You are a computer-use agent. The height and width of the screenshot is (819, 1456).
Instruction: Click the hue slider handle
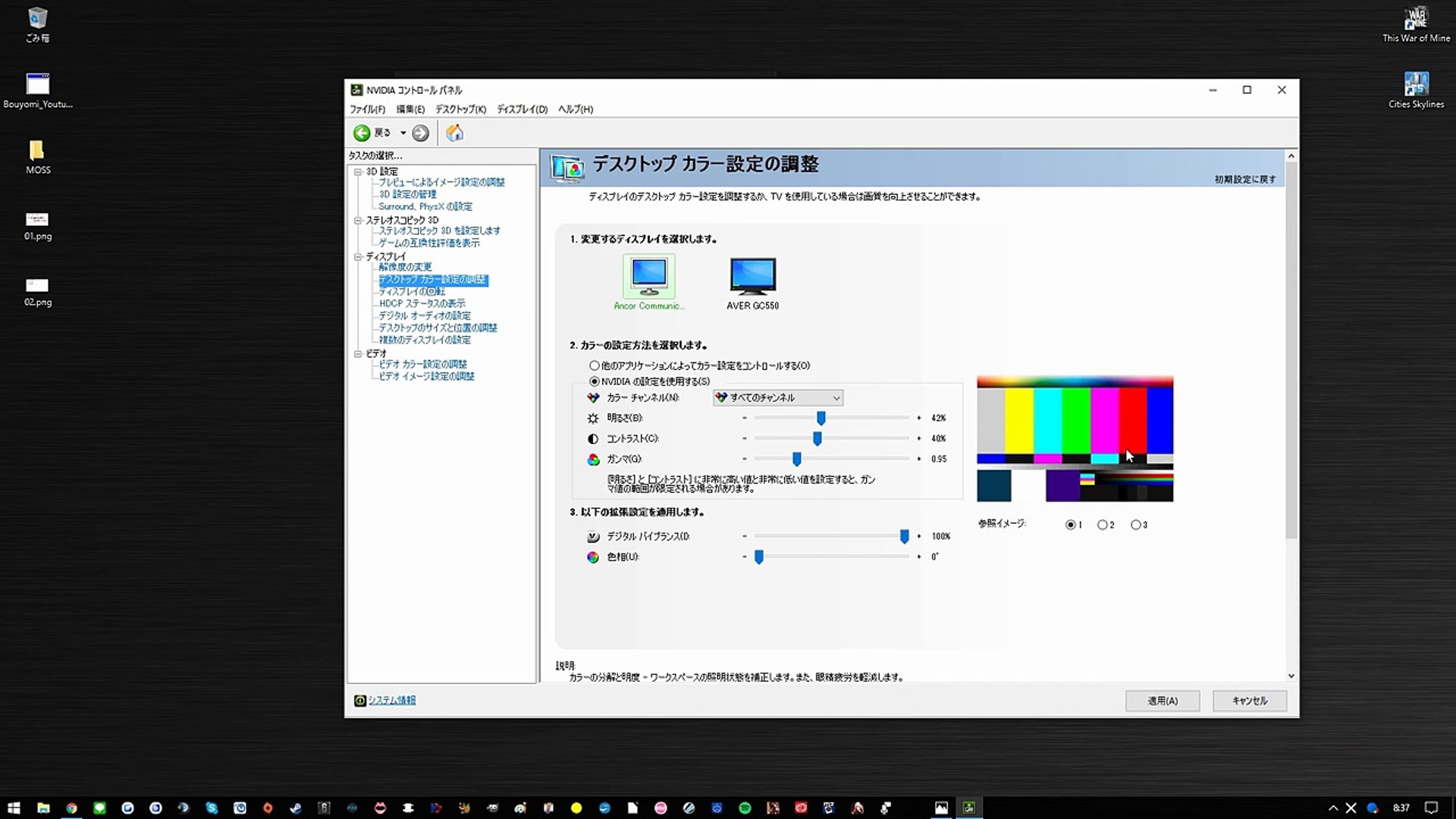[x=758, y=557]
